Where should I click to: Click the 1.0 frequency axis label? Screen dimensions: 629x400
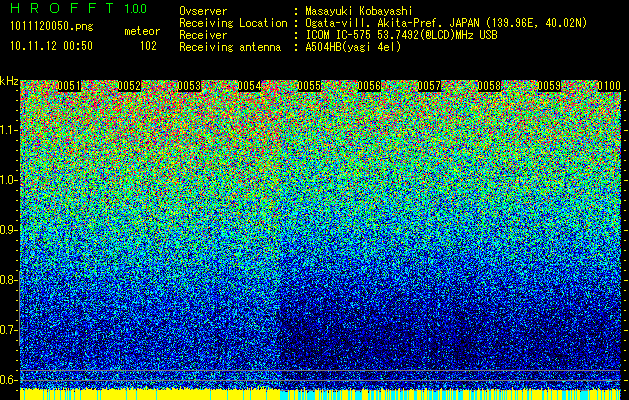[x=9, y=180]
